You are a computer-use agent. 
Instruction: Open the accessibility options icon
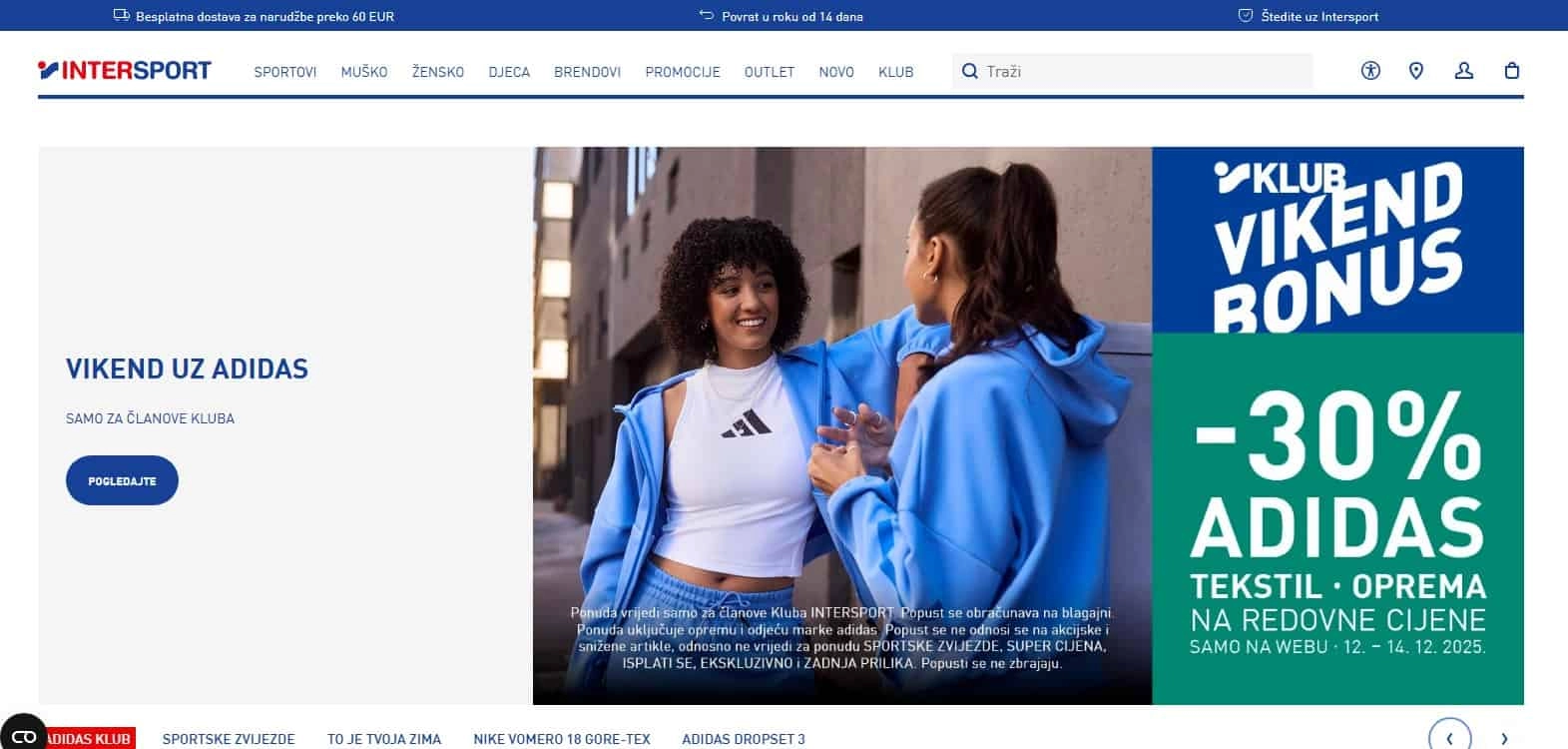1370,71
